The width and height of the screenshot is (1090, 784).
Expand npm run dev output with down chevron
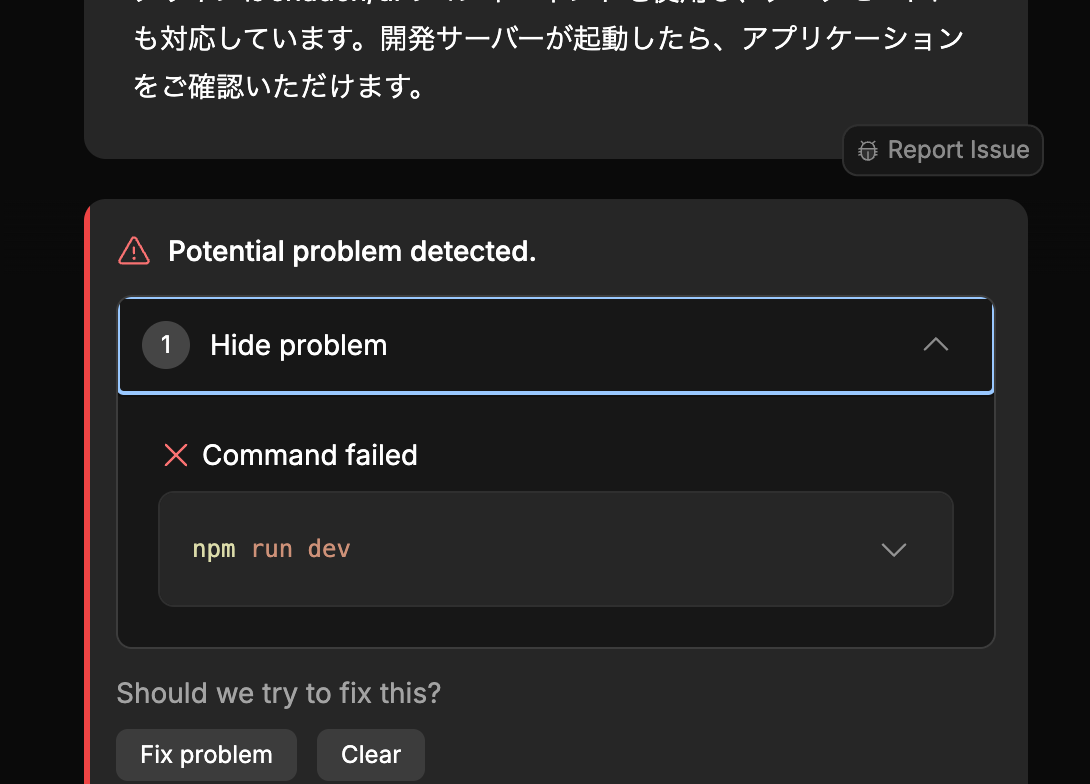(893, 549)
